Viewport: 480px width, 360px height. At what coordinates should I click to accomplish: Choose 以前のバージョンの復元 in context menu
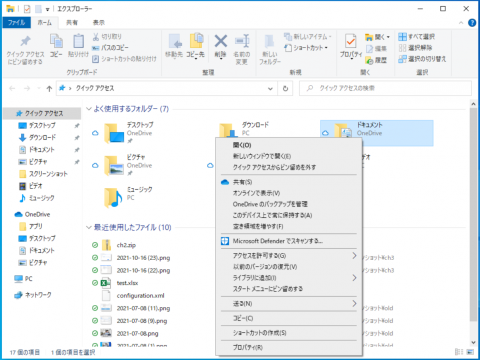(289, 267)
